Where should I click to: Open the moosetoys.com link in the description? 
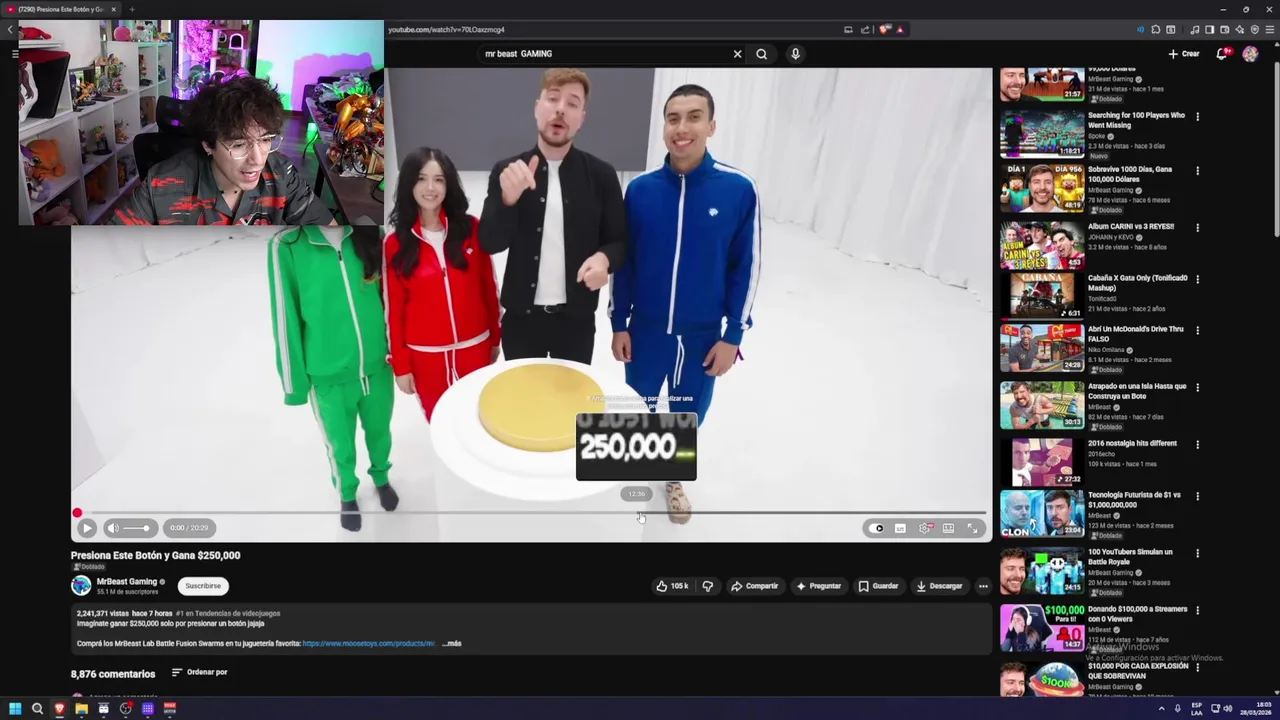click(368, 644)
